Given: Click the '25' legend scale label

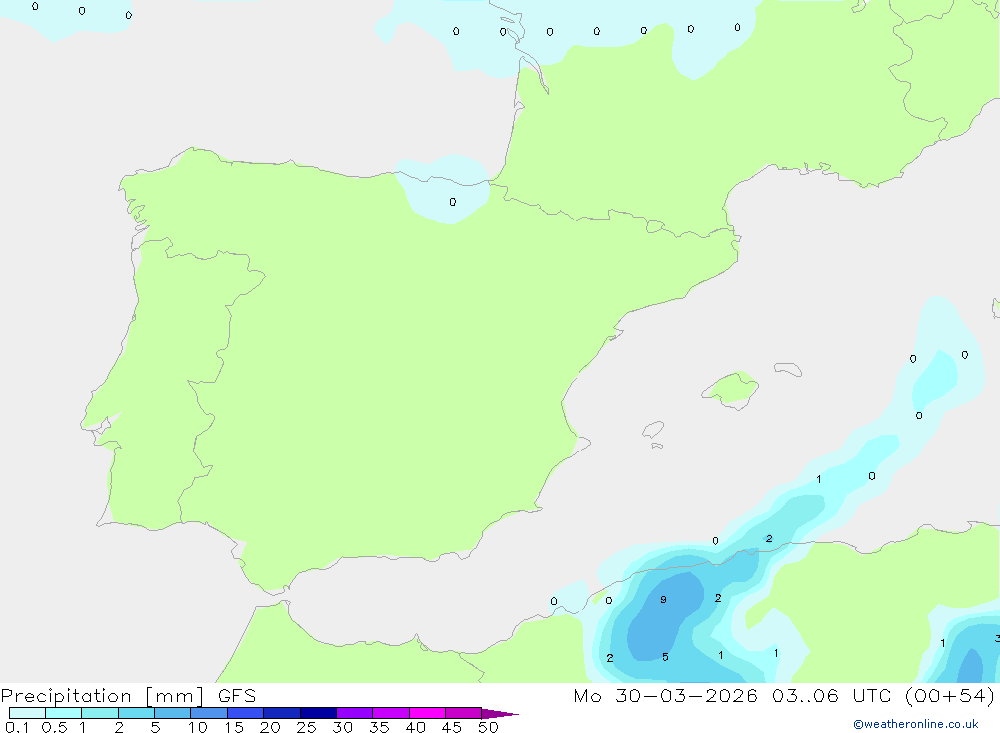Looking at the screenshot, I should [306, 727].
